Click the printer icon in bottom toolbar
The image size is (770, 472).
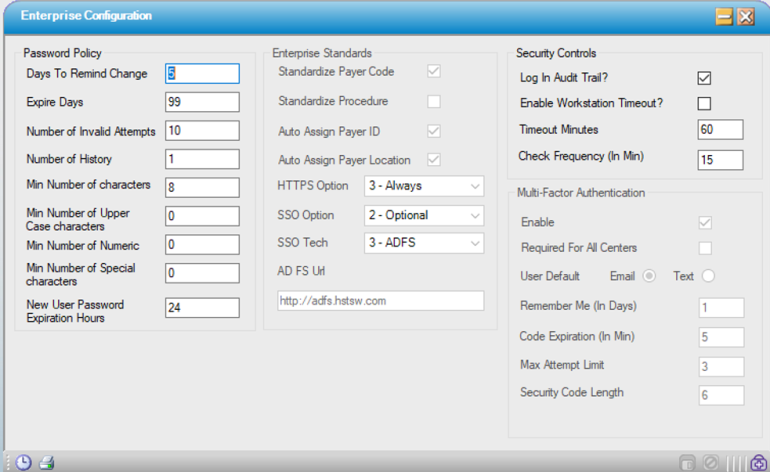[46, 462]
